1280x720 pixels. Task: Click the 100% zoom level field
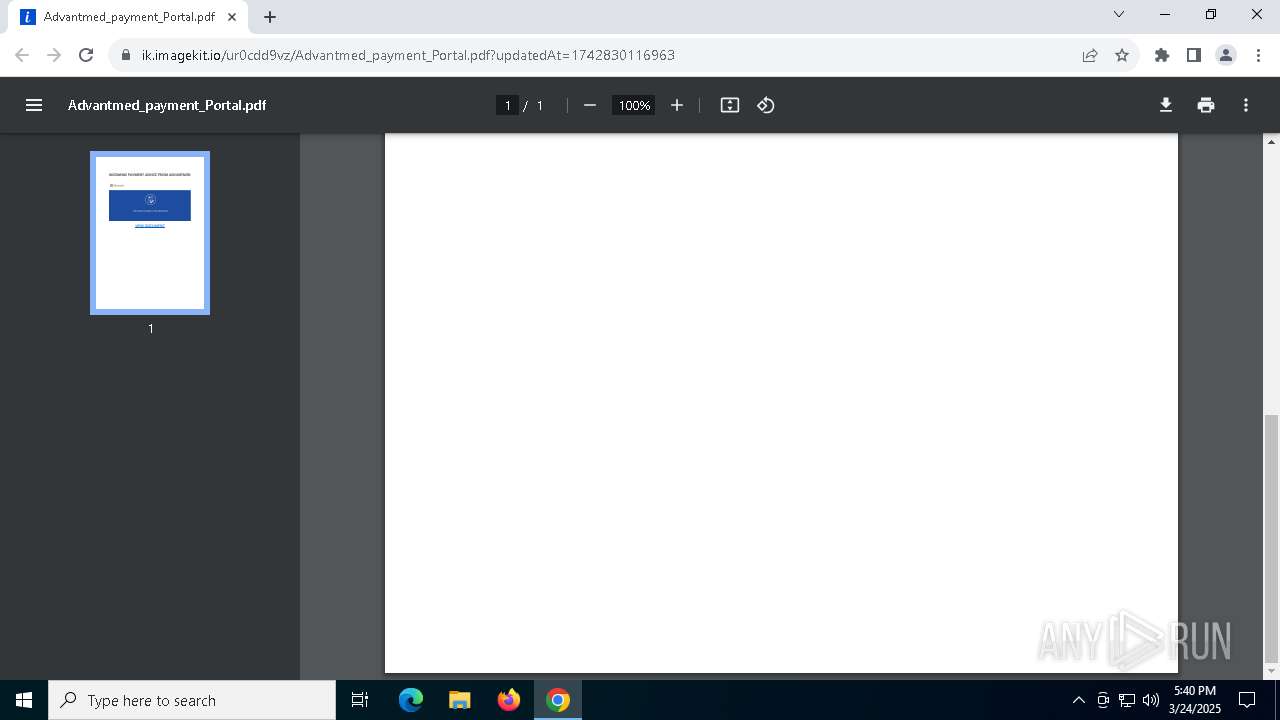click(x=634, y=105)
